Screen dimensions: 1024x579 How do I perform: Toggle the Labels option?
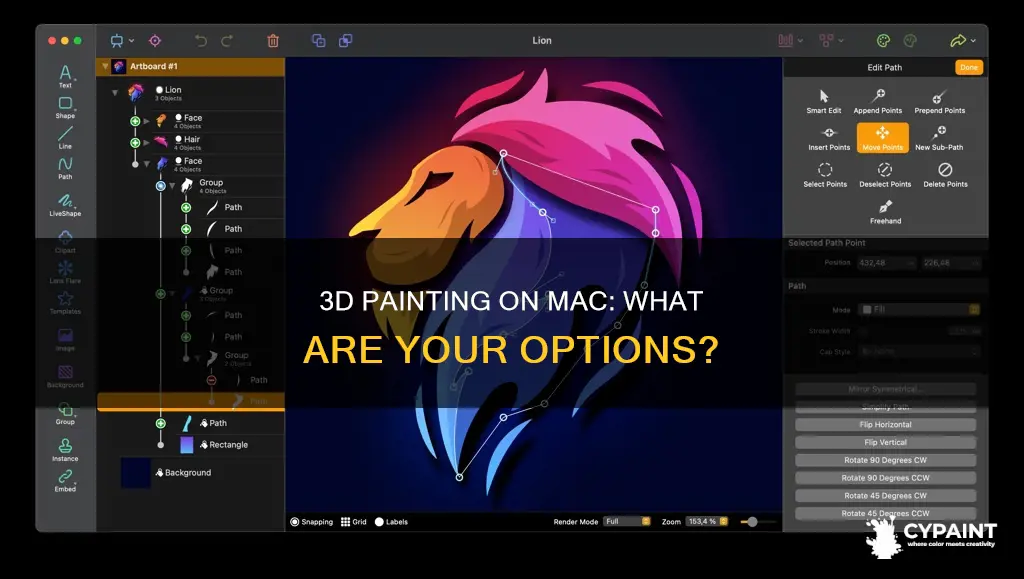pos(391,522)
